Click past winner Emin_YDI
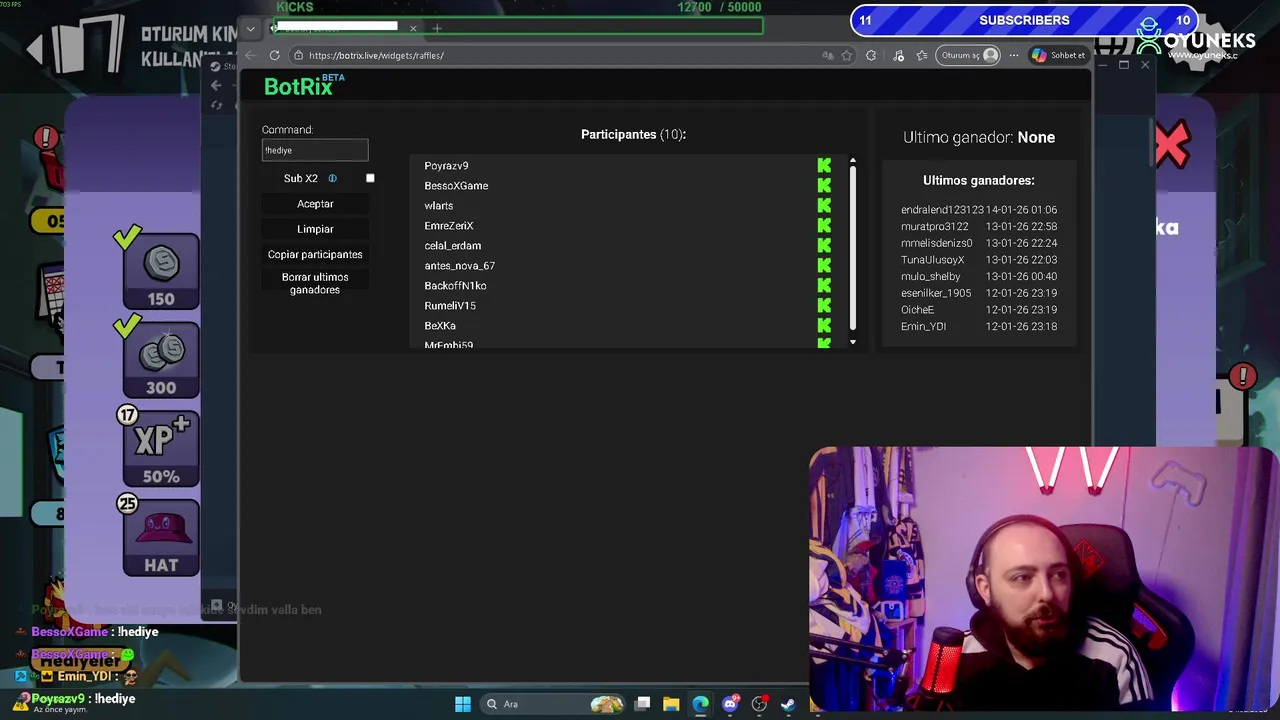Screen dimensions: 1280x720 (924, 327)
